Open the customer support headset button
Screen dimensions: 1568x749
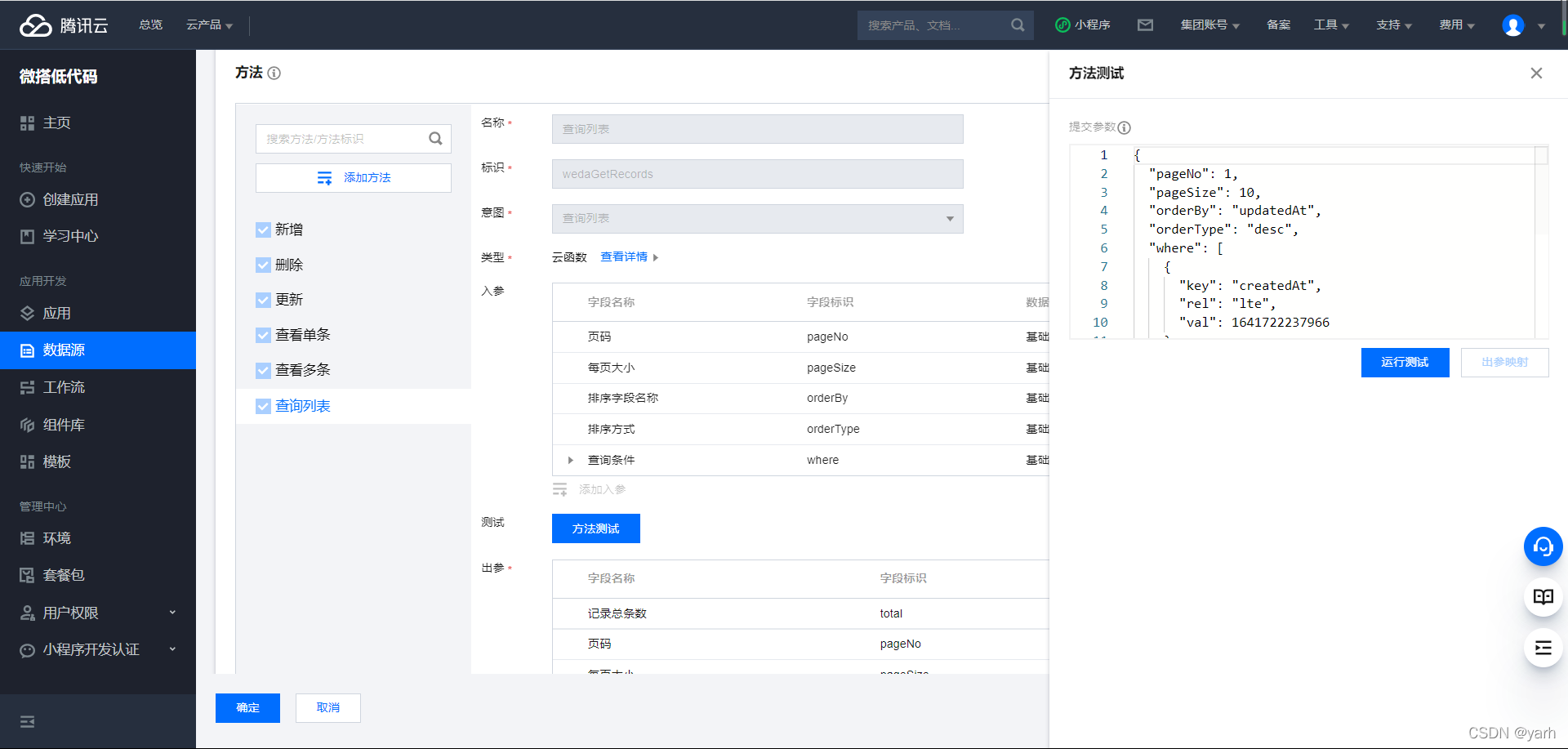[x=1543, y=546]
